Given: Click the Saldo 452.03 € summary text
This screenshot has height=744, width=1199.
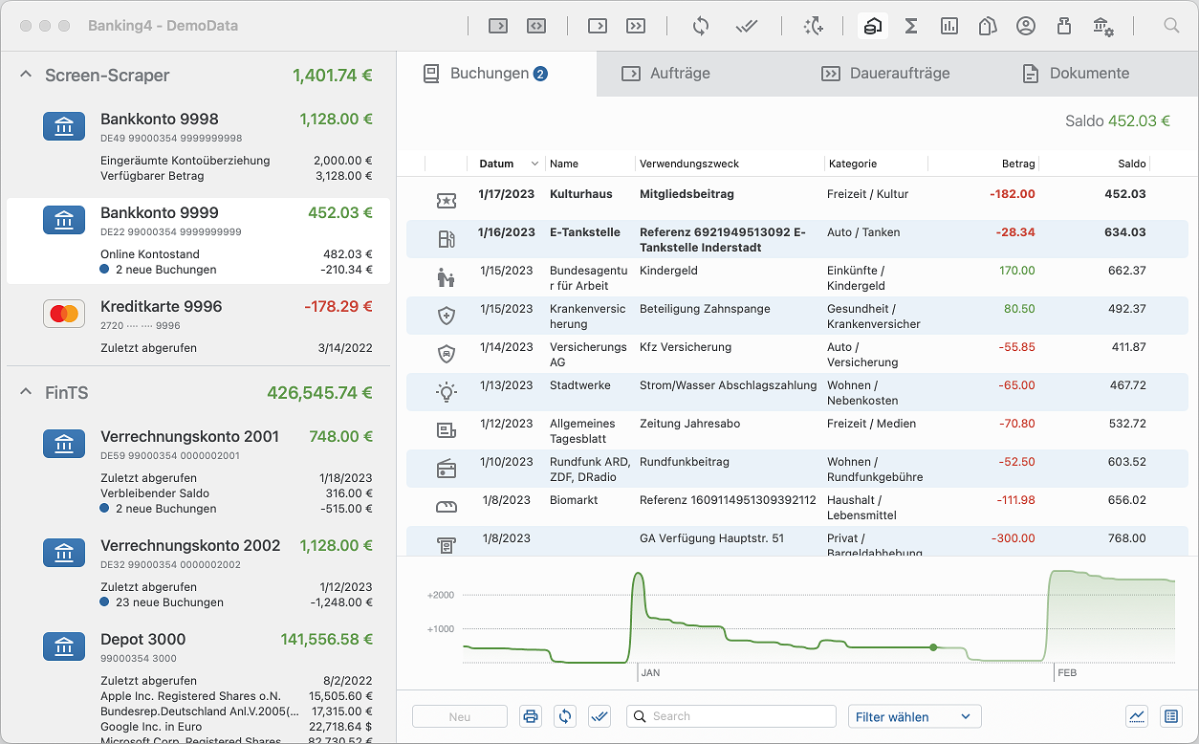Looking at the screenshot, I should (1117, 121).
